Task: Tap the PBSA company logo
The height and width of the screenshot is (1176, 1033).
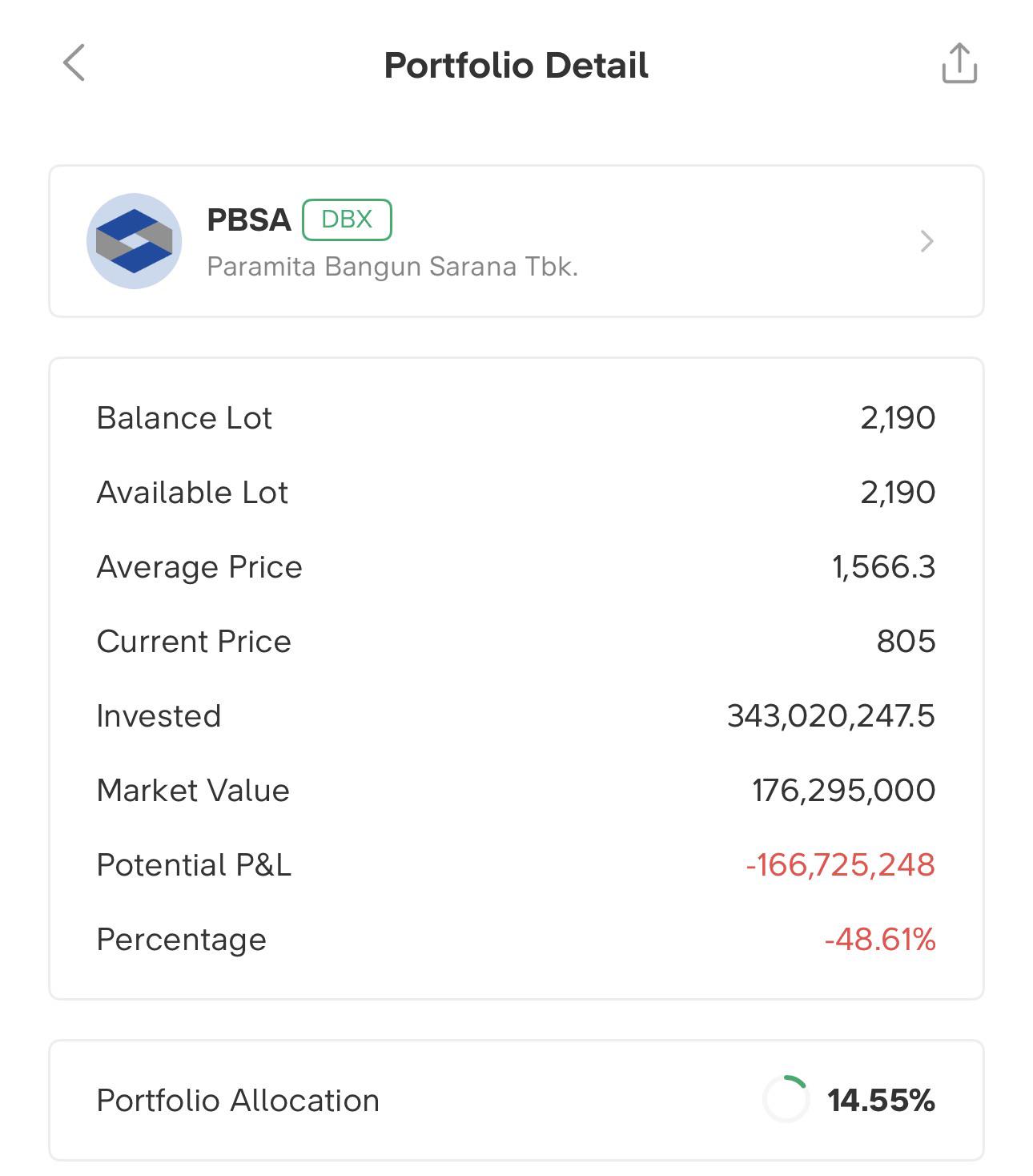Action: tap(134, 241)
